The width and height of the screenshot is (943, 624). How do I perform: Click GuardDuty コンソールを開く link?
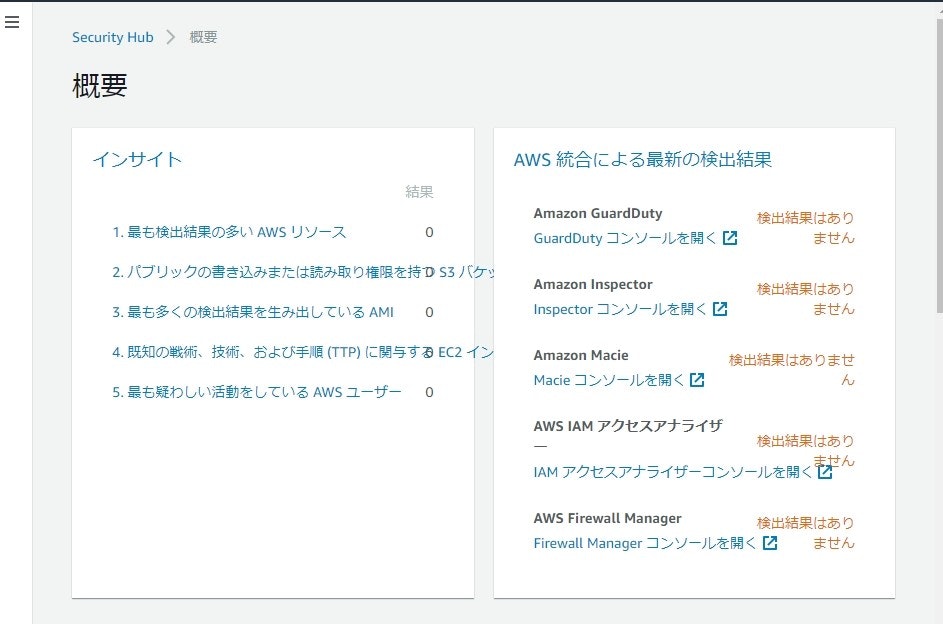pyautogui.click(x=625, y=238)
